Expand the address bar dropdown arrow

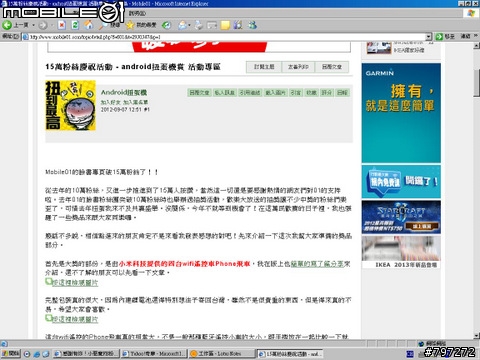[x=429, y=37]
